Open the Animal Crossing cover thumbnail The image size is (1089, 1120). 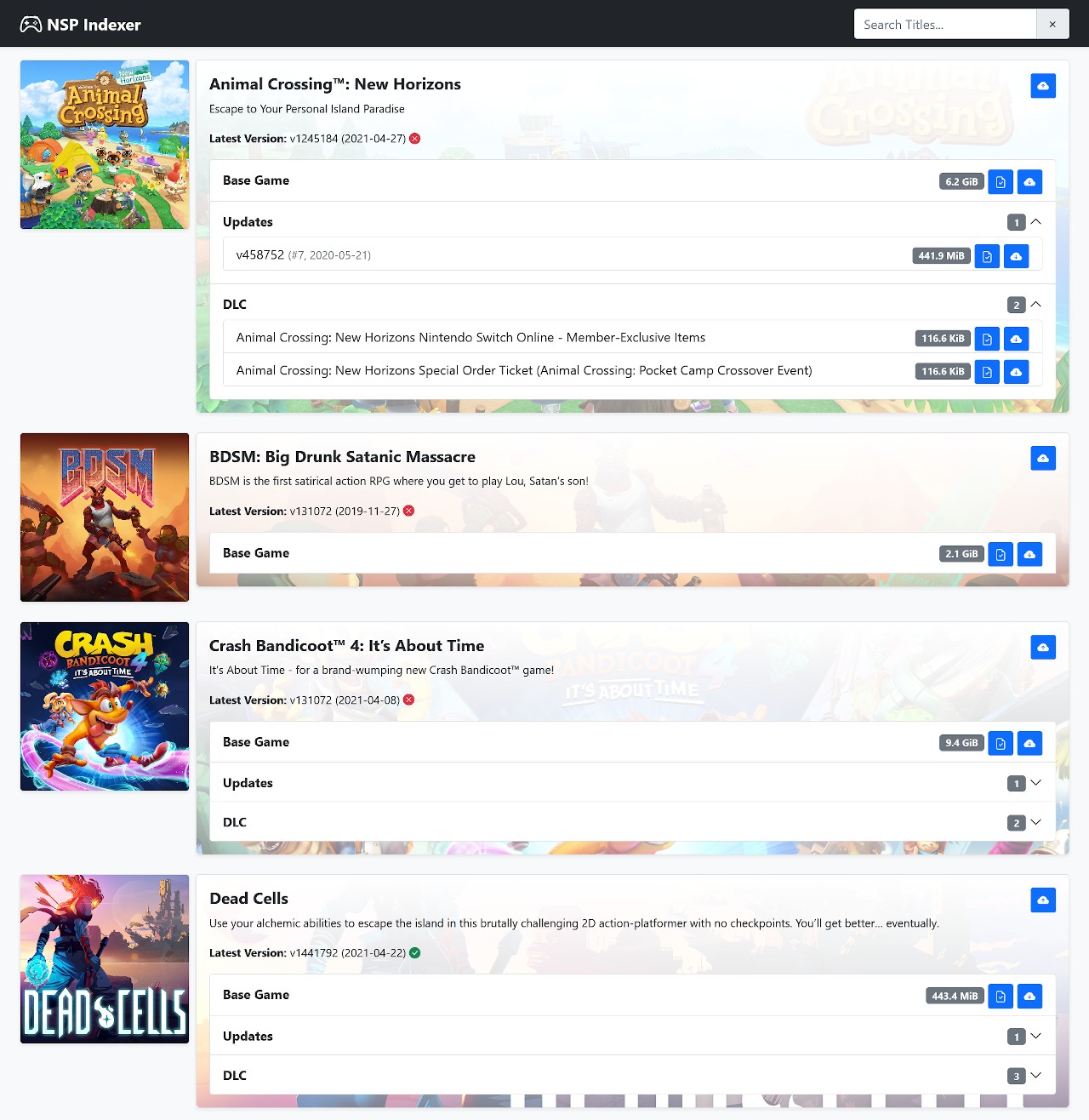(x=105, y=145)
